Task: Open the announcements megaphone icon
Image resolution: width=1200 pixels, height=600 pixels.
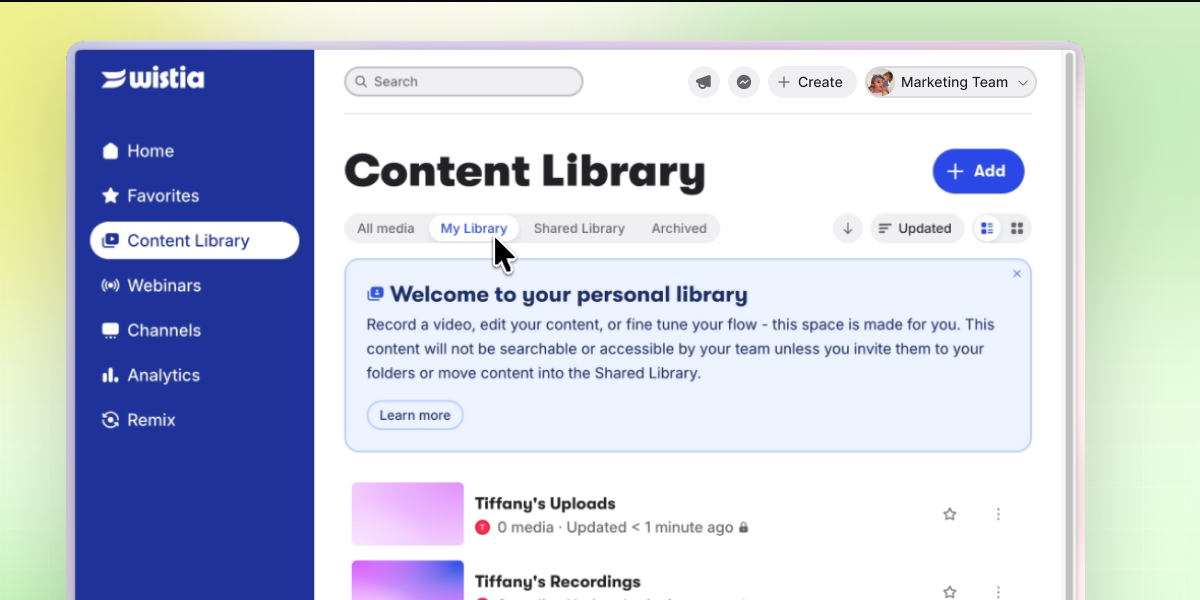Action: (x=704, y=81)
